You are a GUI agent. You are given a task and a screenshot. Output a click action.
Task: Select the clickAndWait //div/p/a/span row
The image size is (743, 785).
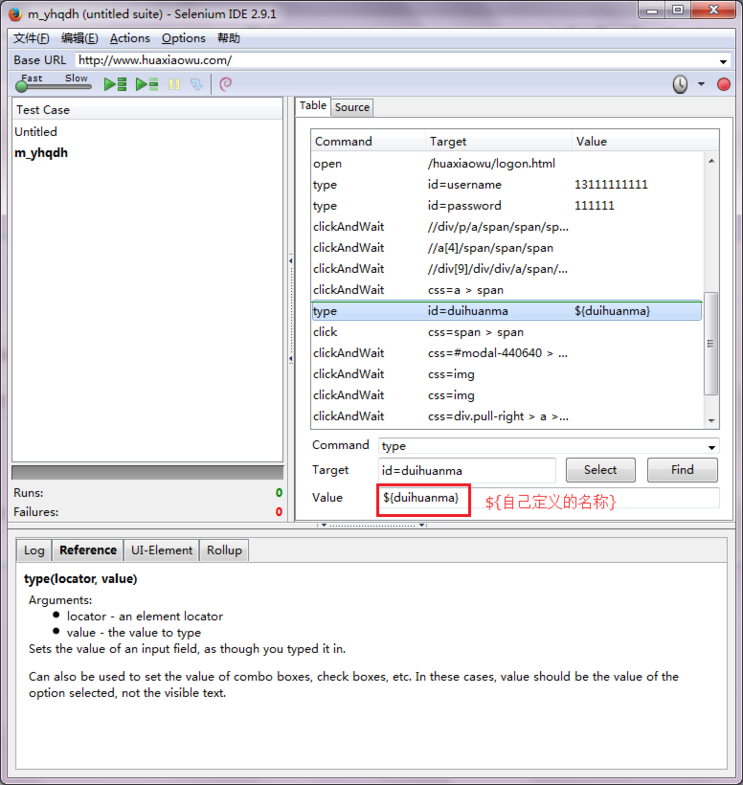pos(507,227)
